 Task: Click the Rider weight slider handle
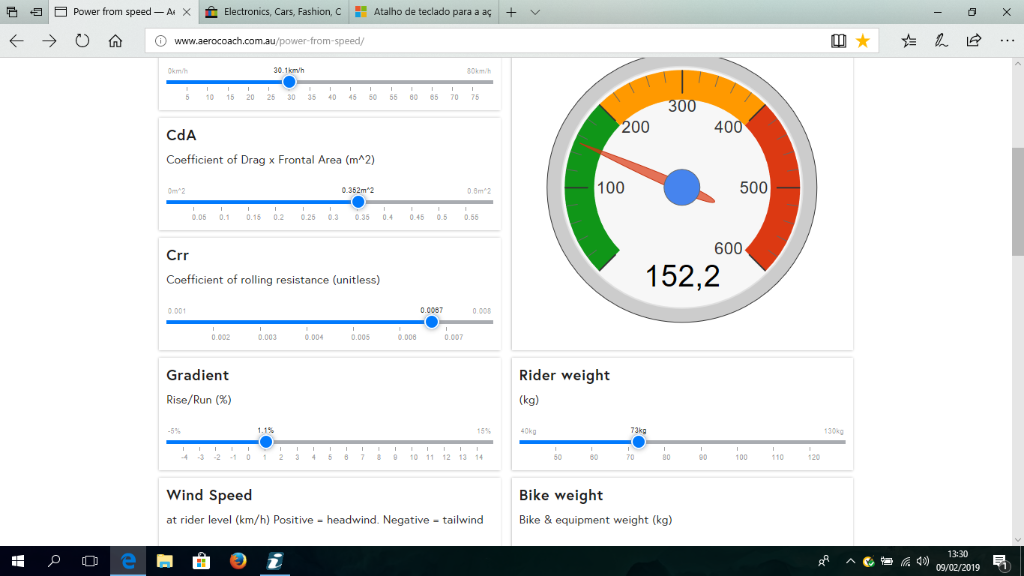638,441
